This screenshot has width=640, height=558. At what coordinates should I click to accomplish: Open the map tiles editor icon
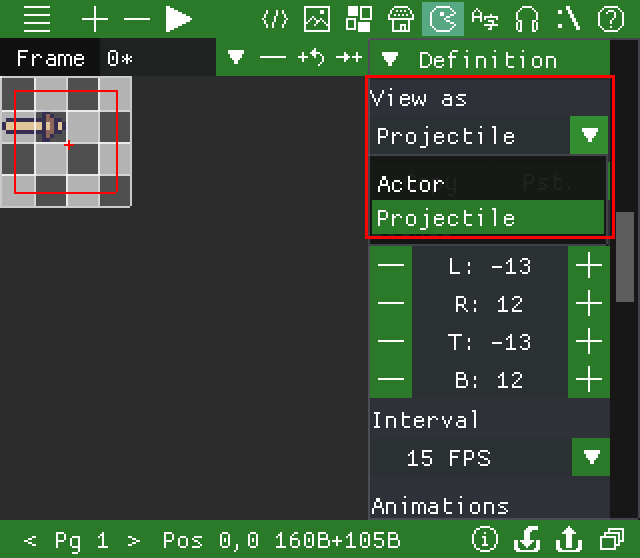click(x=359, y=19)
